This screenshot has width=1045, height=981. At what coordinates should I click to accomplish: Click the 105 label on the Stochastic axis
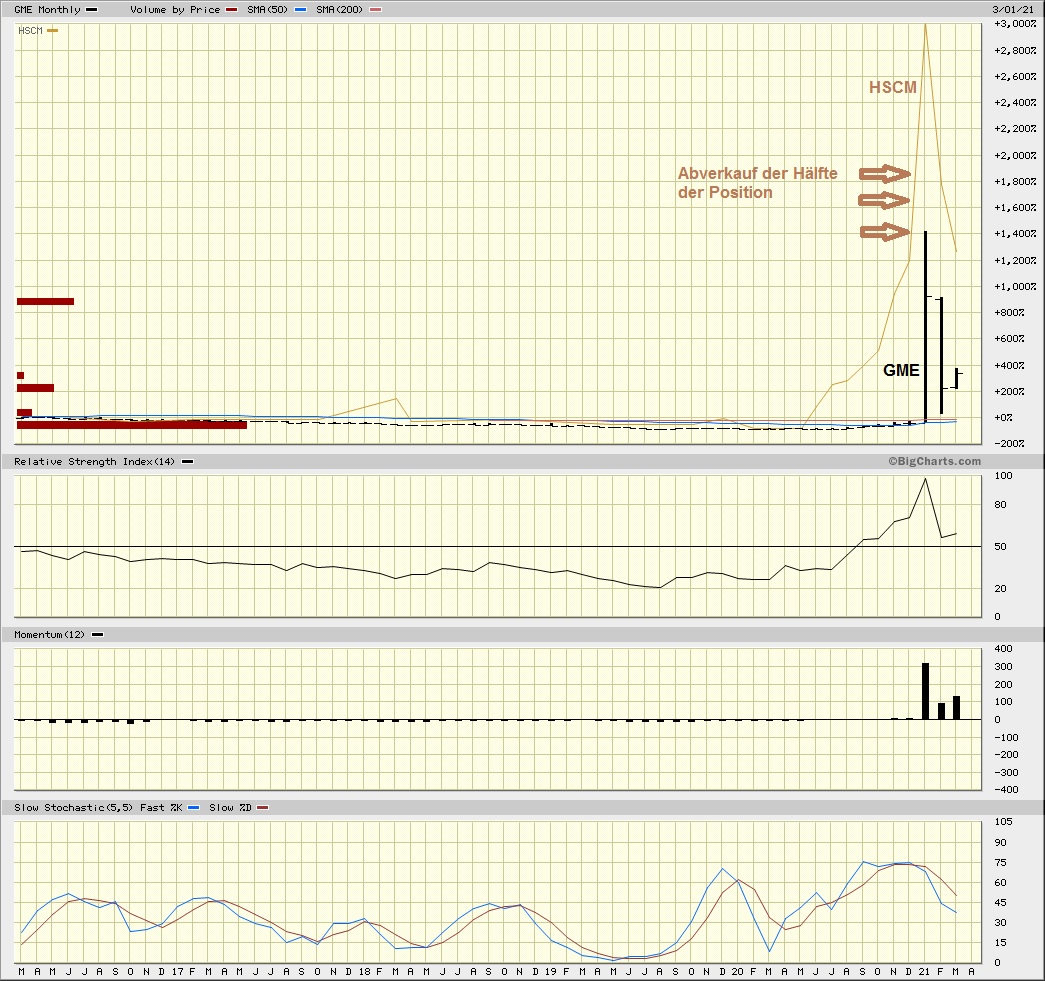(1003, 822)
